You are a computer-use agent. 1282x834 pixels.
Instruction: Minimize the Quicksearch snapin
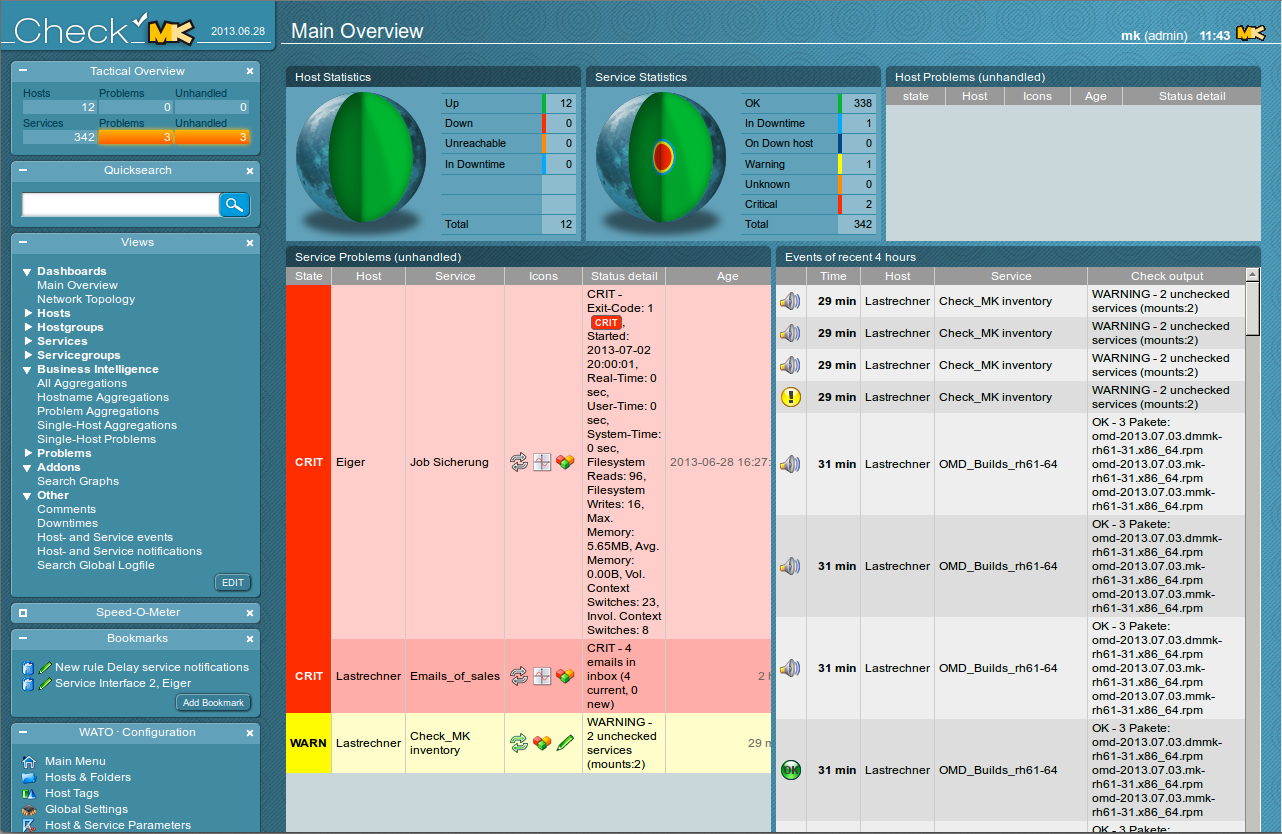[x=23, y=170]
